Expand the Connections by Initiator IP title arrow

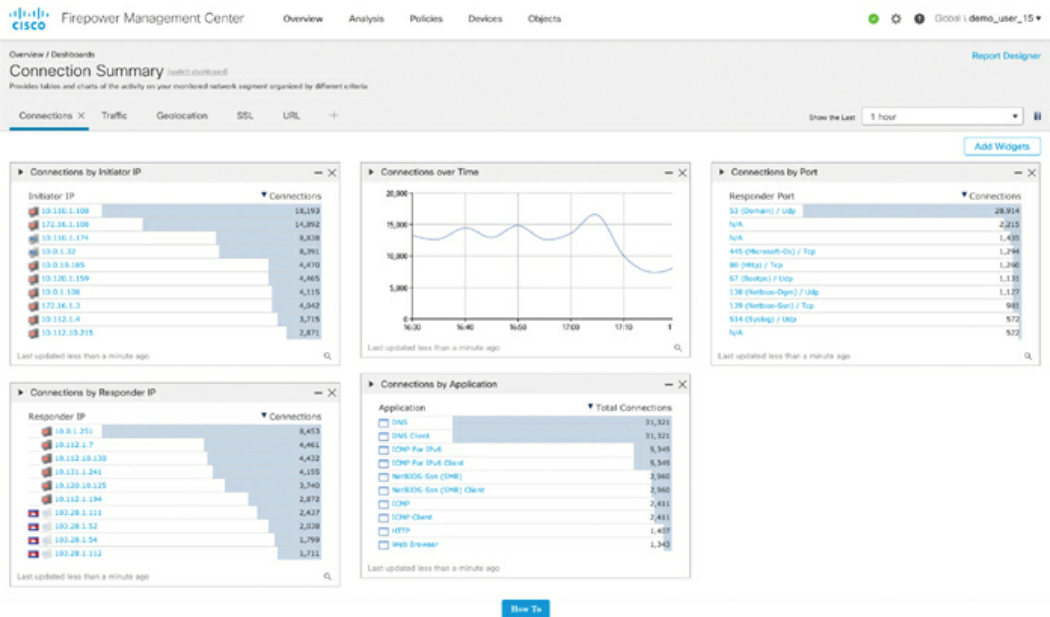pos(21,172)
